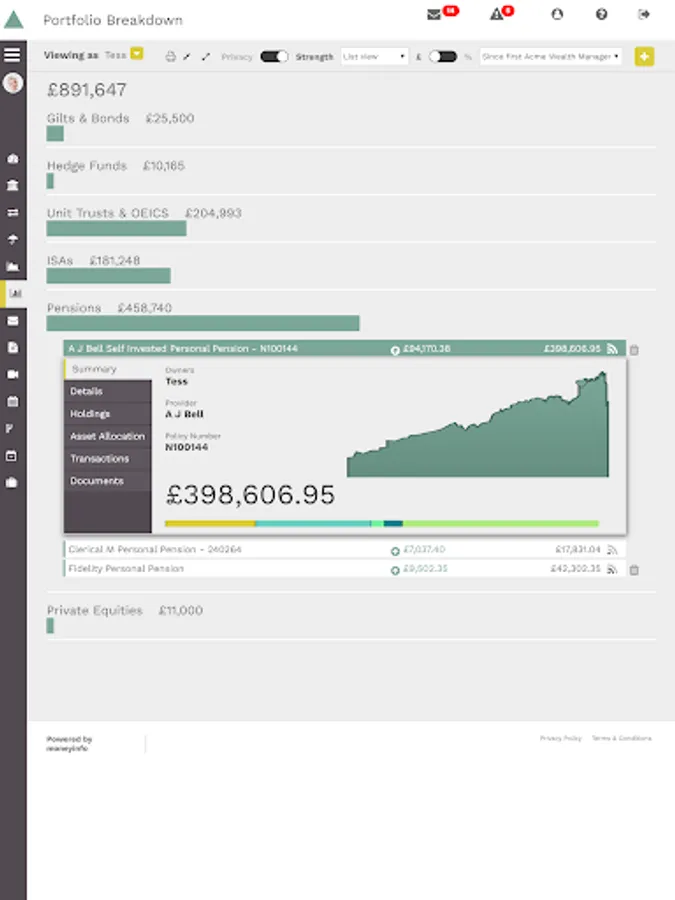Select the Holdings tab

(107, 414)
